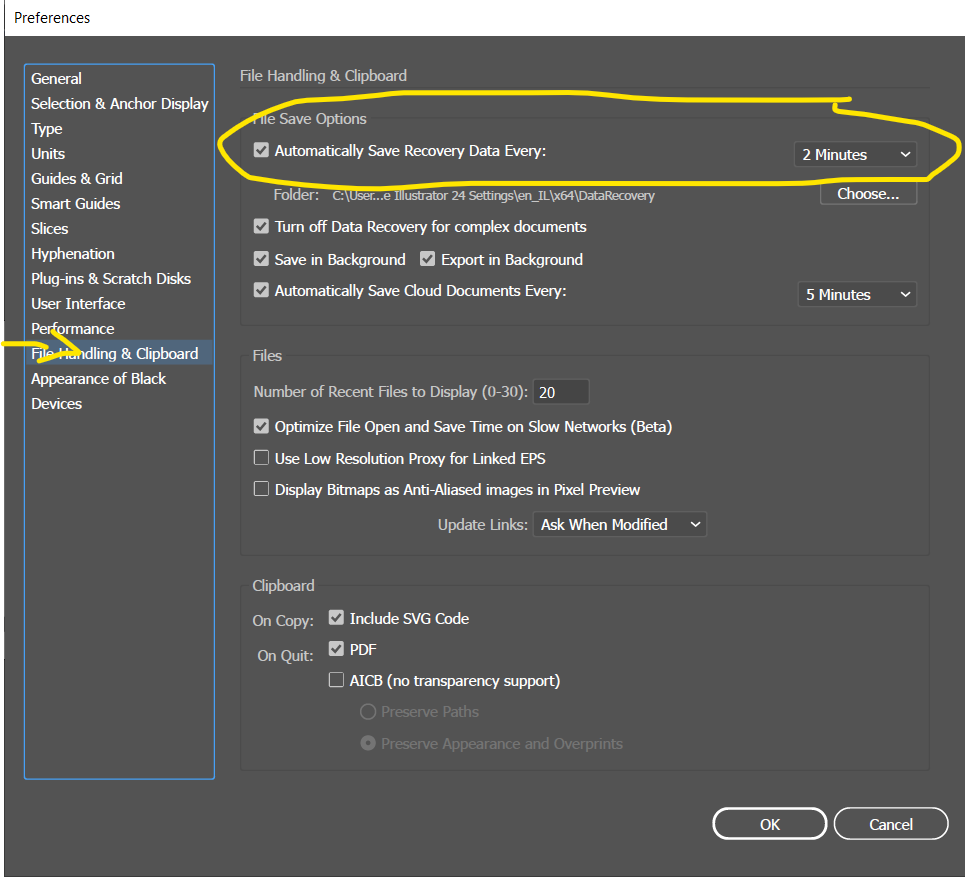This screenshot has width=965, height=877.
Task: Disable Save in Background checkbox
Action: point(262,260)
